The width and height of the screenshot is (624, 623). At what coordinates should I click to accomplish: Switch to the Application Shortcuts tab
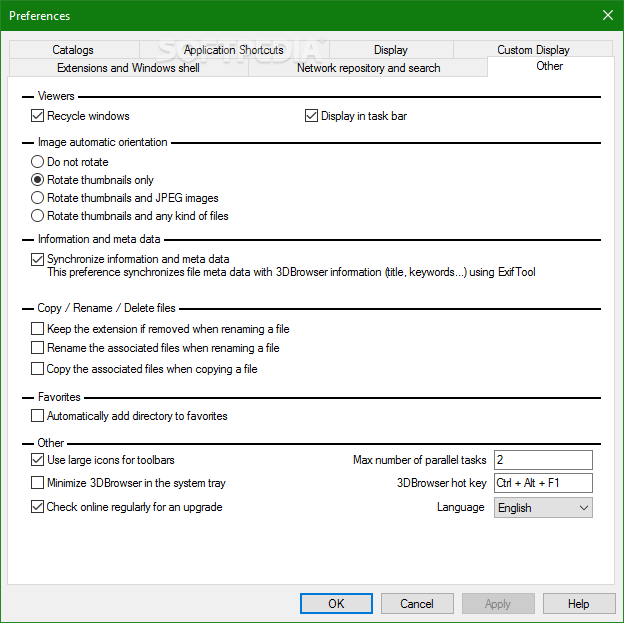pos(234,50)
